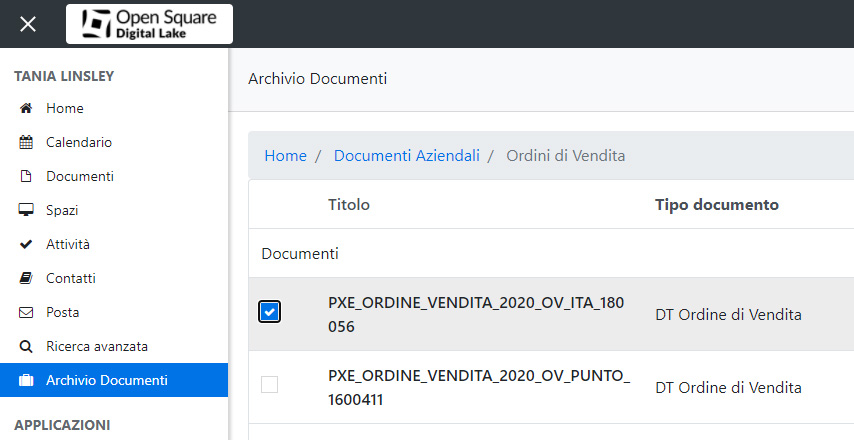Click the Documenti file icon
Screen dimensions: 854x440
point(26,176)
